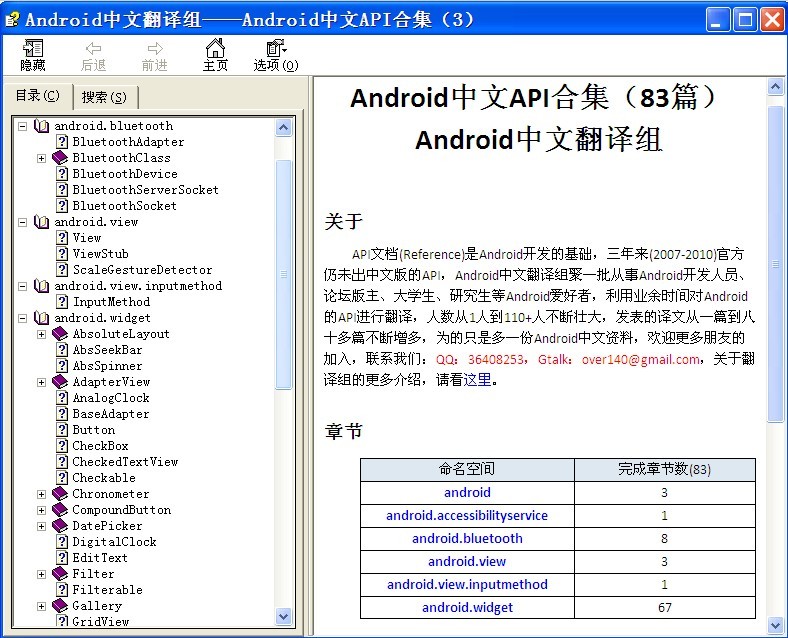Click the Forward (前进) toolbar arrow
Viewport: 788px width, 638px height.
coord(155,55)
